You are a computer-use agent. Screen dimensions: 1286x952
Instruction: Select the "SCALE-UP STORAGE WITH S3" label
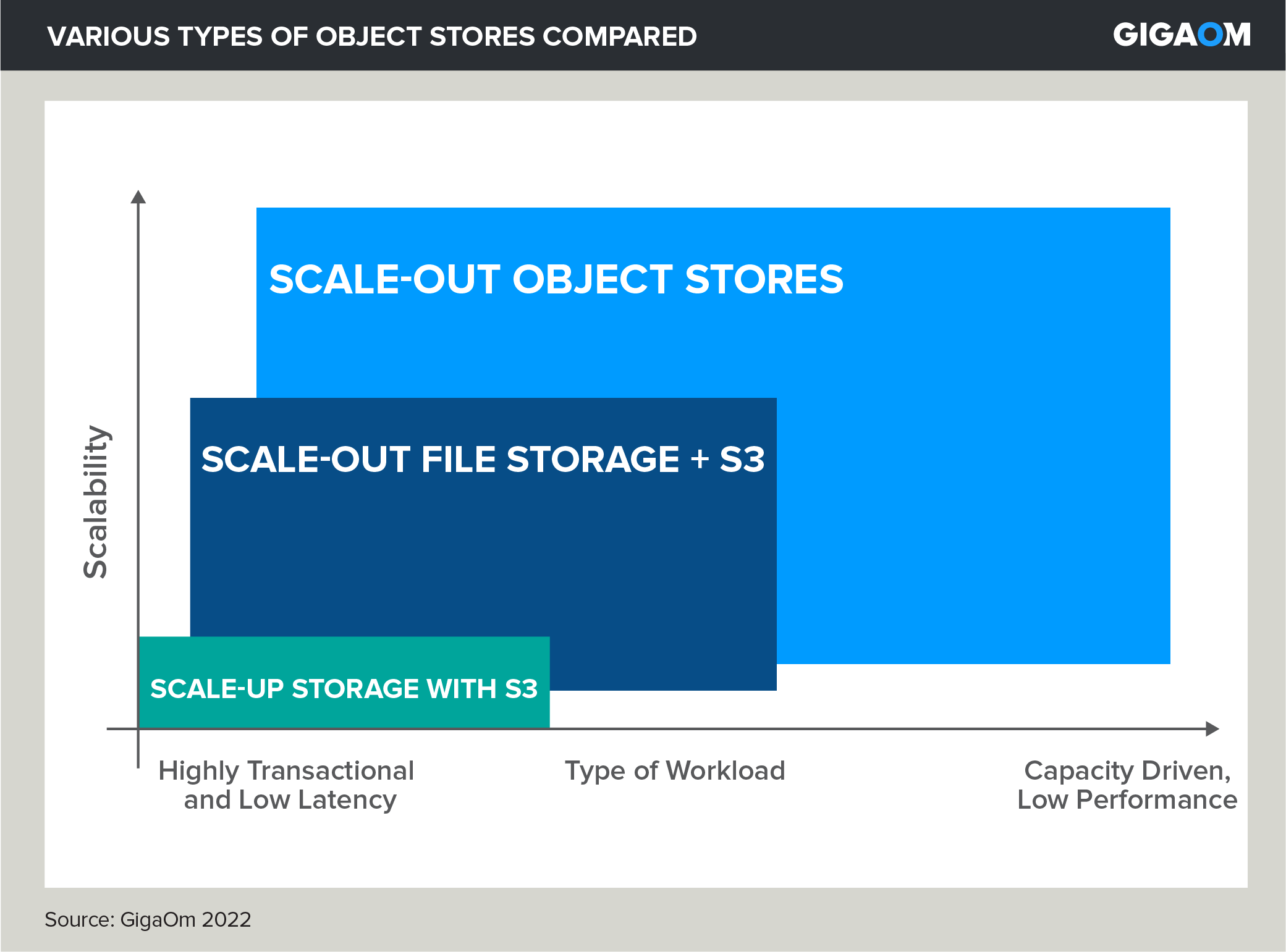(344, 689)
